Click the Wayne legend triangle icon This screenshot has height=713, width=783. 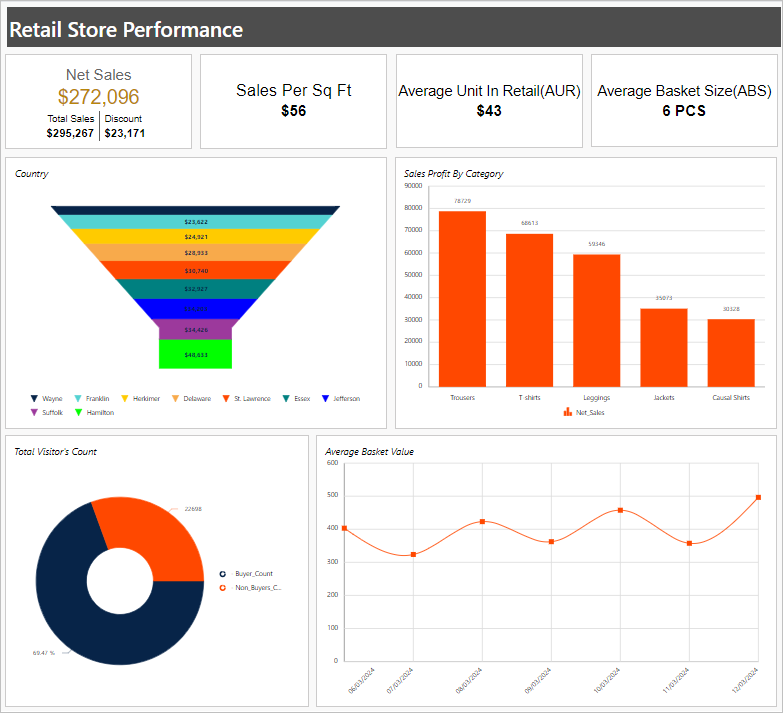click(34, 398)
